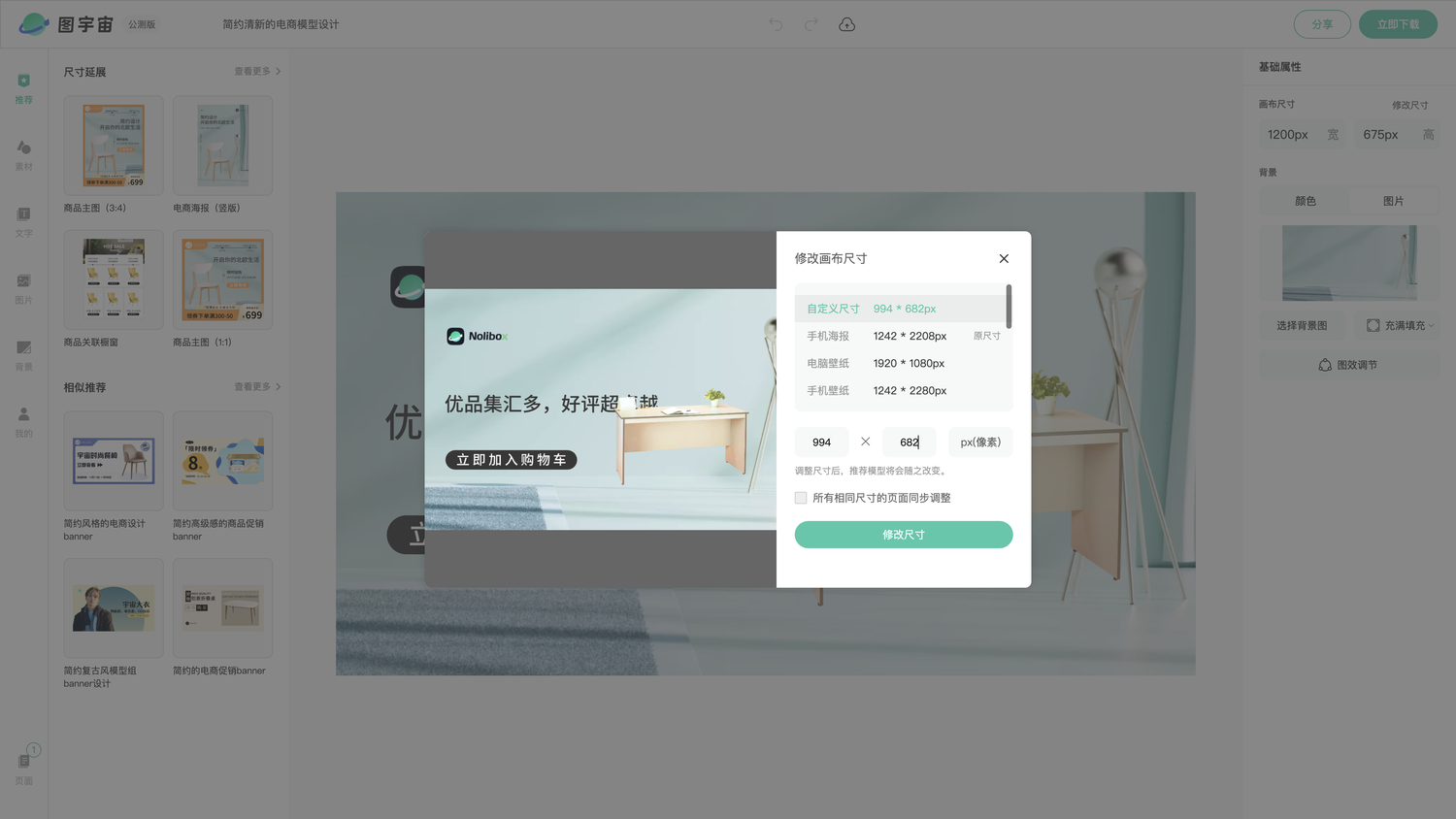Check 所有相同尺寸的页面同步调整 checkbox
The image size is (1456, 819).
pyautogui.click(x=801, y=498)
